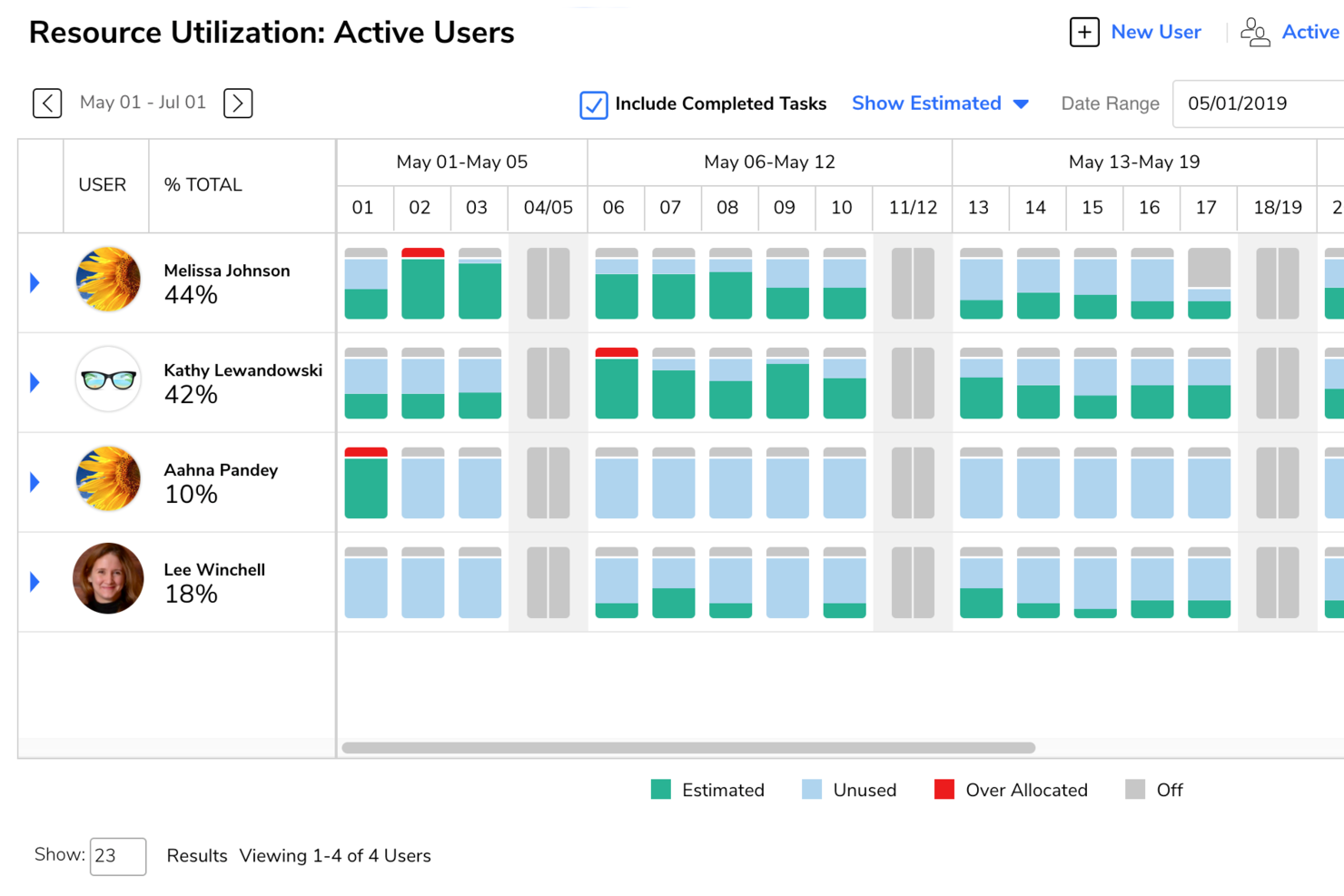Click the Active Users people icon
This screenshot has width=1344, height=896.
click(1256, 33)
